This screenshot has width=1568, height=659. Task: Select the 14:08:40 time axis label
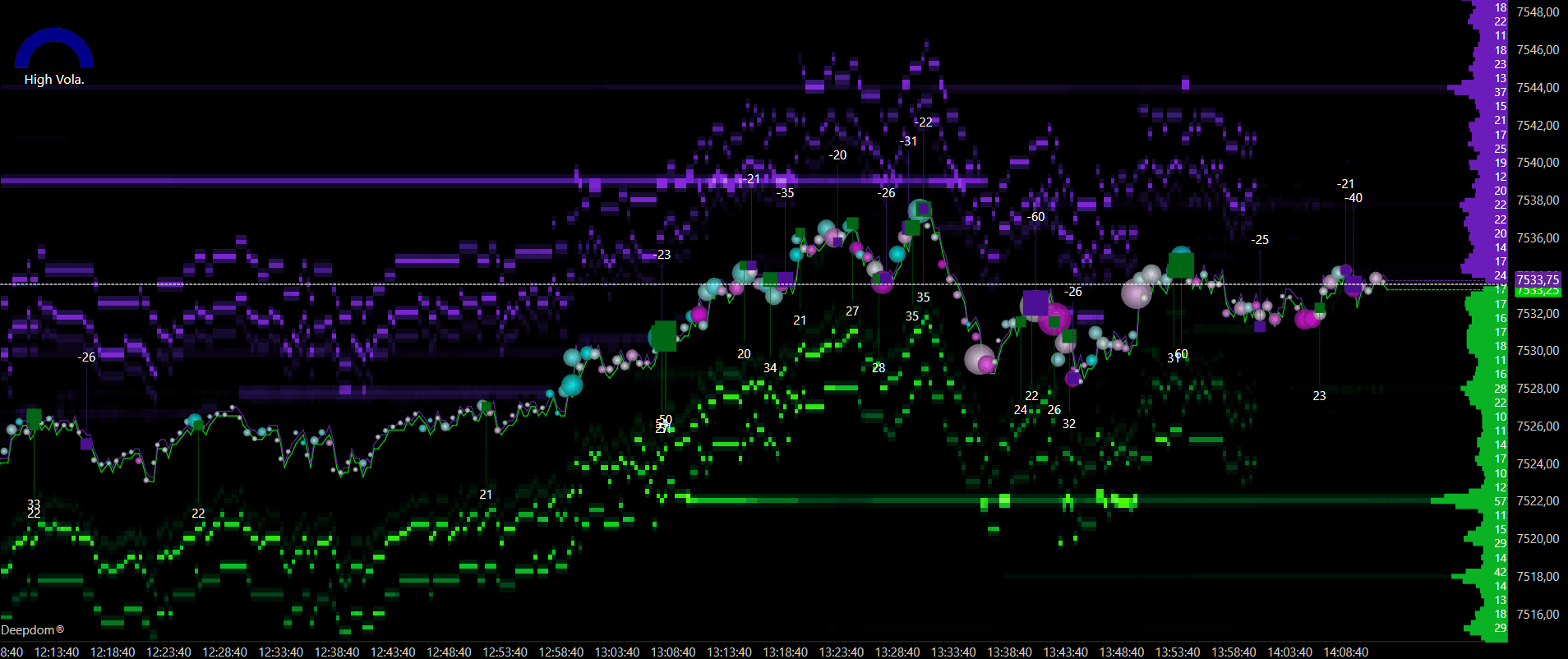[1345, 652]
